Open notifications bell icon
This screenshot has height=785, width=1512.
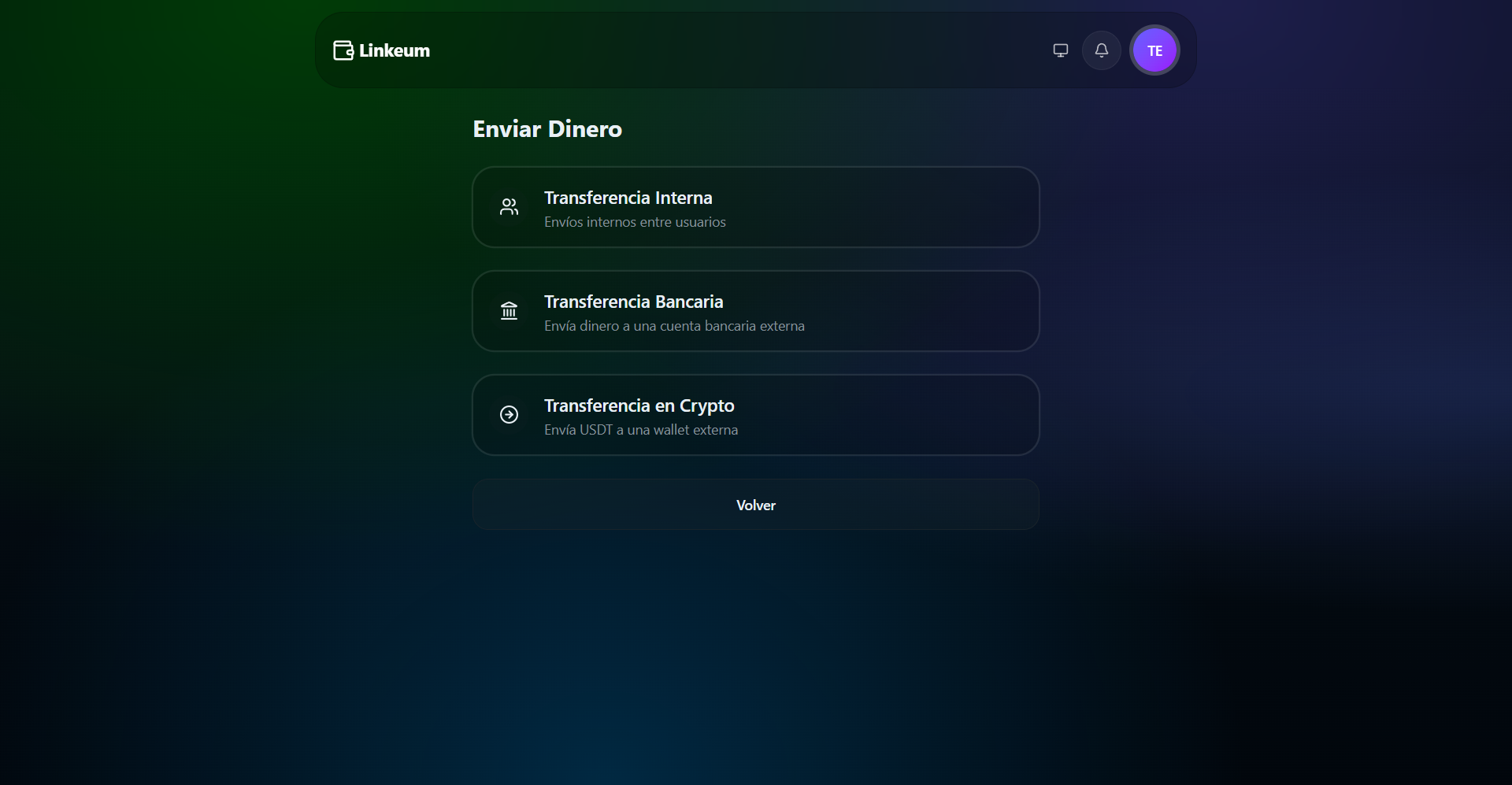coord(1102,50)
